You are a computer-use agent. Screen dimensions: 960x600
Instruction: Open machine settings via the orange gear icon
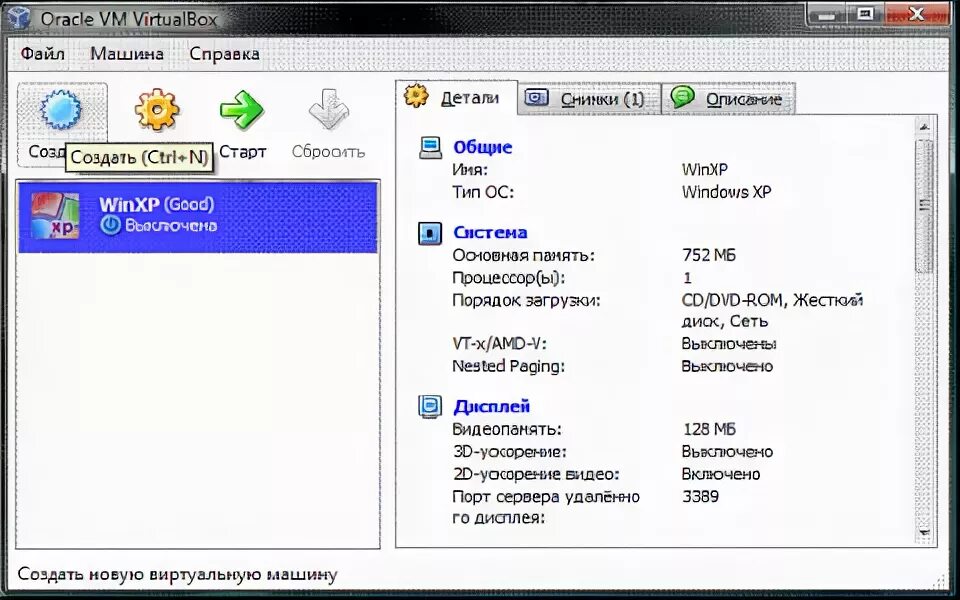tap(157, 110)
